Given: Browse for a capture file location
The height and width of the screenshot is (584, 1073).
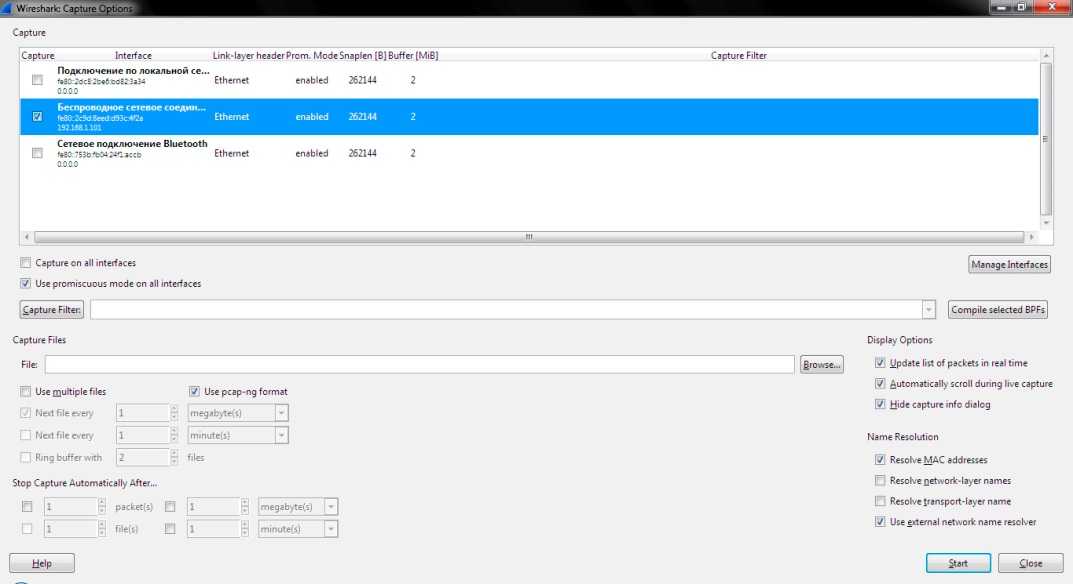Looking at the screenshot, I should [821, 365].
